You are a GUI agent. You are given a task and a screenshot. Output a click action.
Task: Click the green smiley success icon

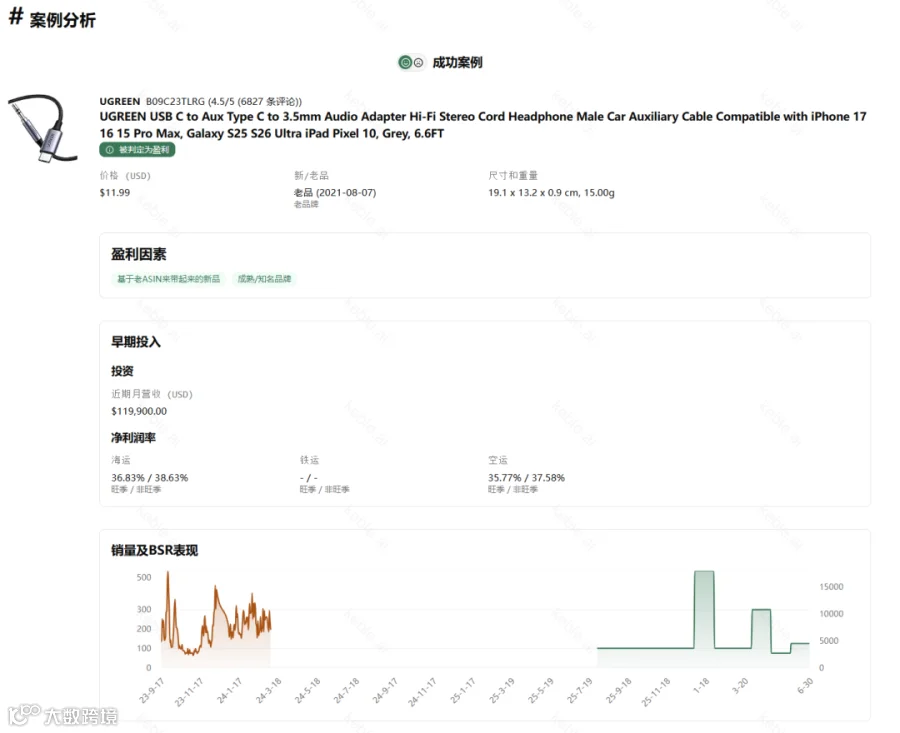(405, 62)
